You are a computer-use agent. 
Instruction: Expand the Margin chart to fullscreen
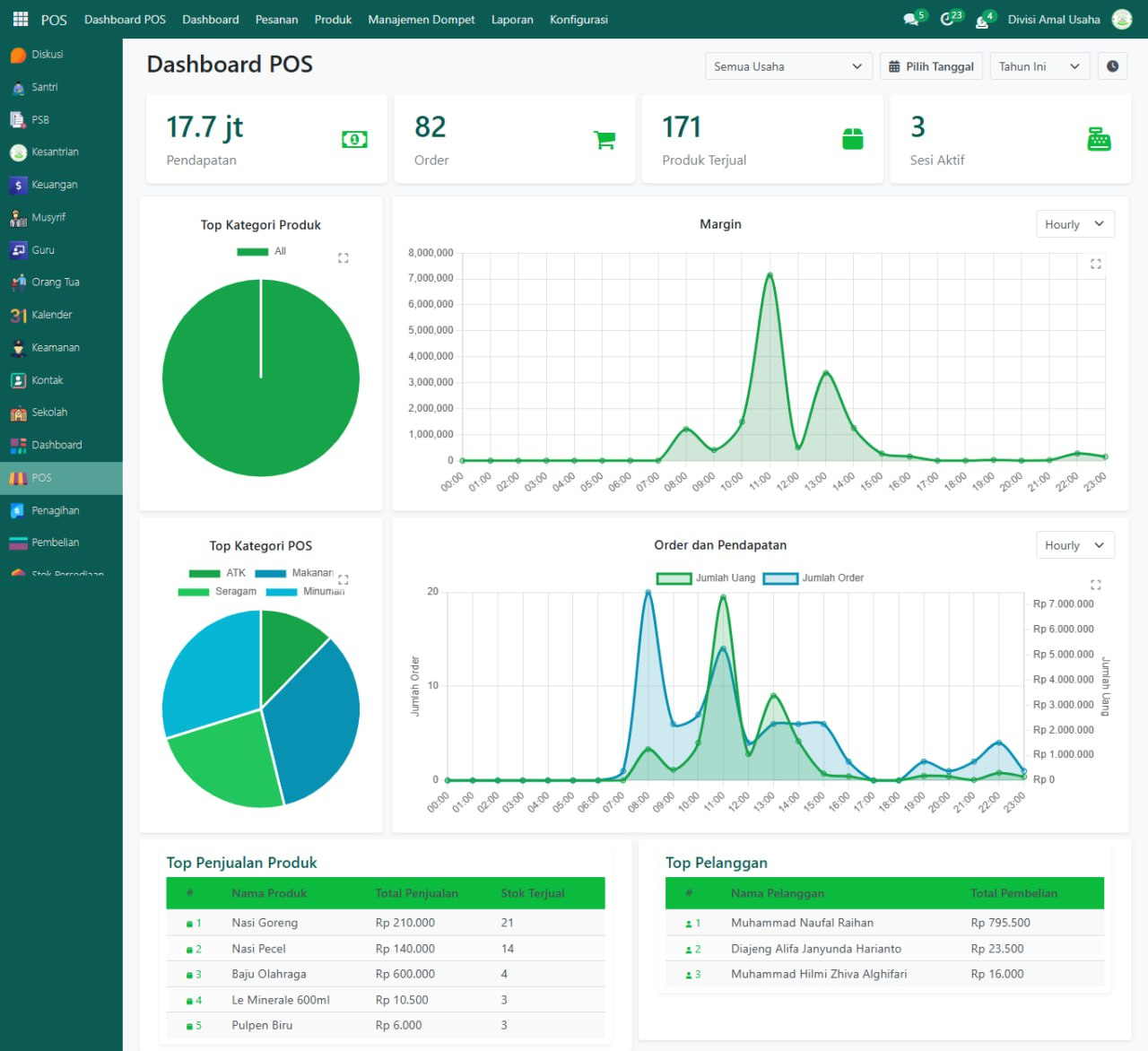(x=1095, y=264)
